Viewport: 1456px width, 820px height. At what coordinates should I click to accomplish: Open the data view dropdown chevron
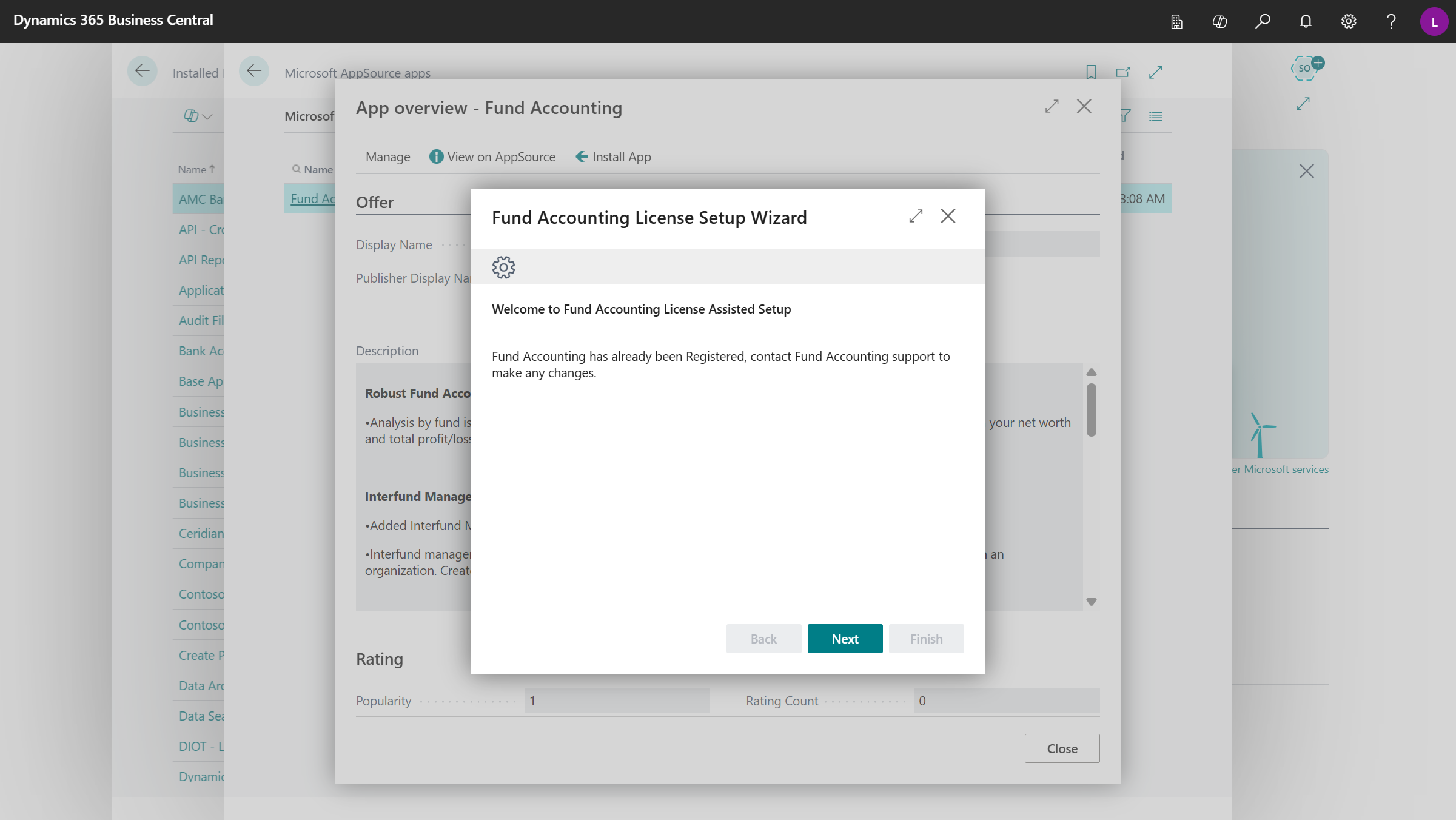pyautogui.click(x=206, y=116)
